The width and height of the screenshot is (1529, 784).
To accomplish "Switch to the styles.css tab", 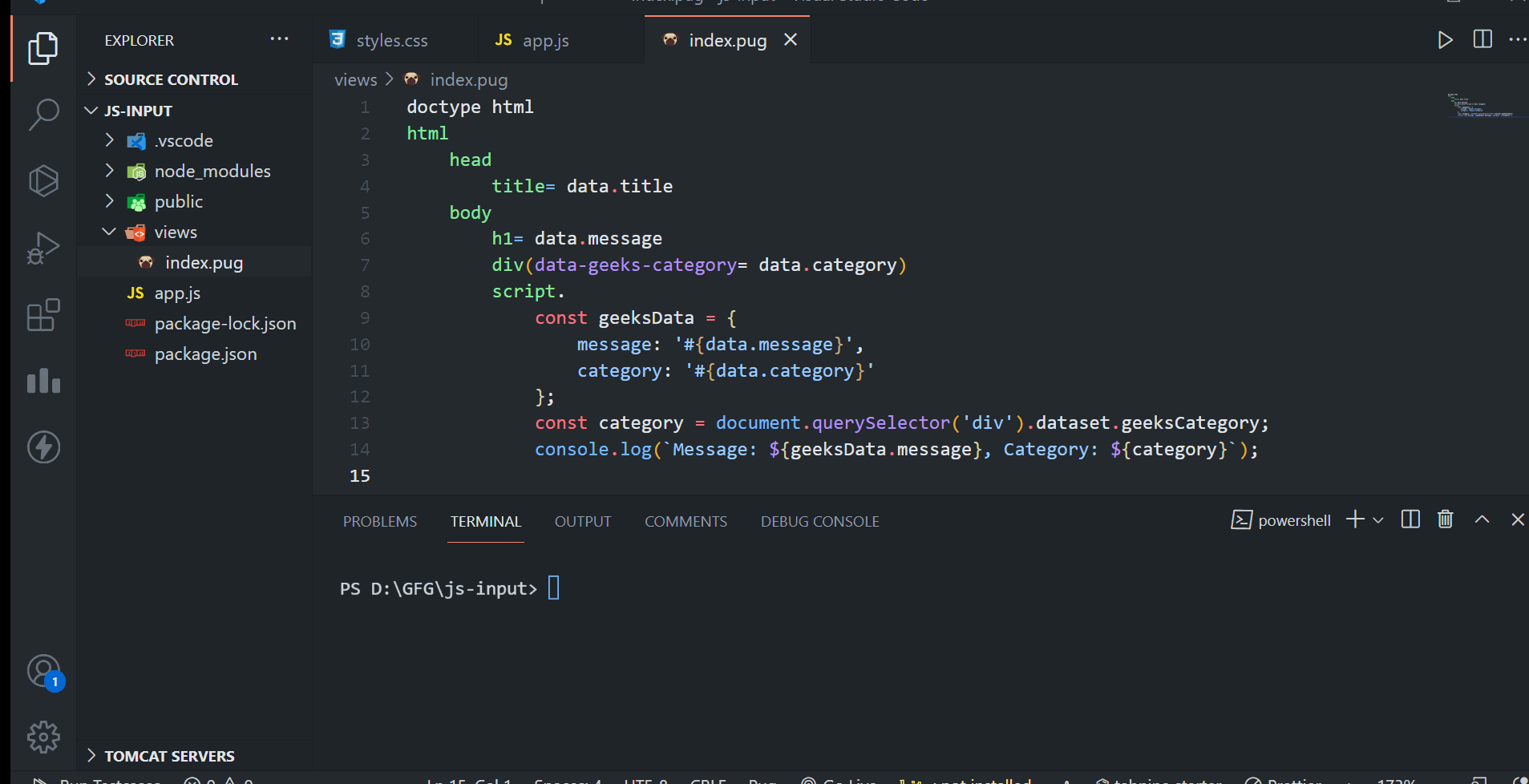I will point(391,40).
